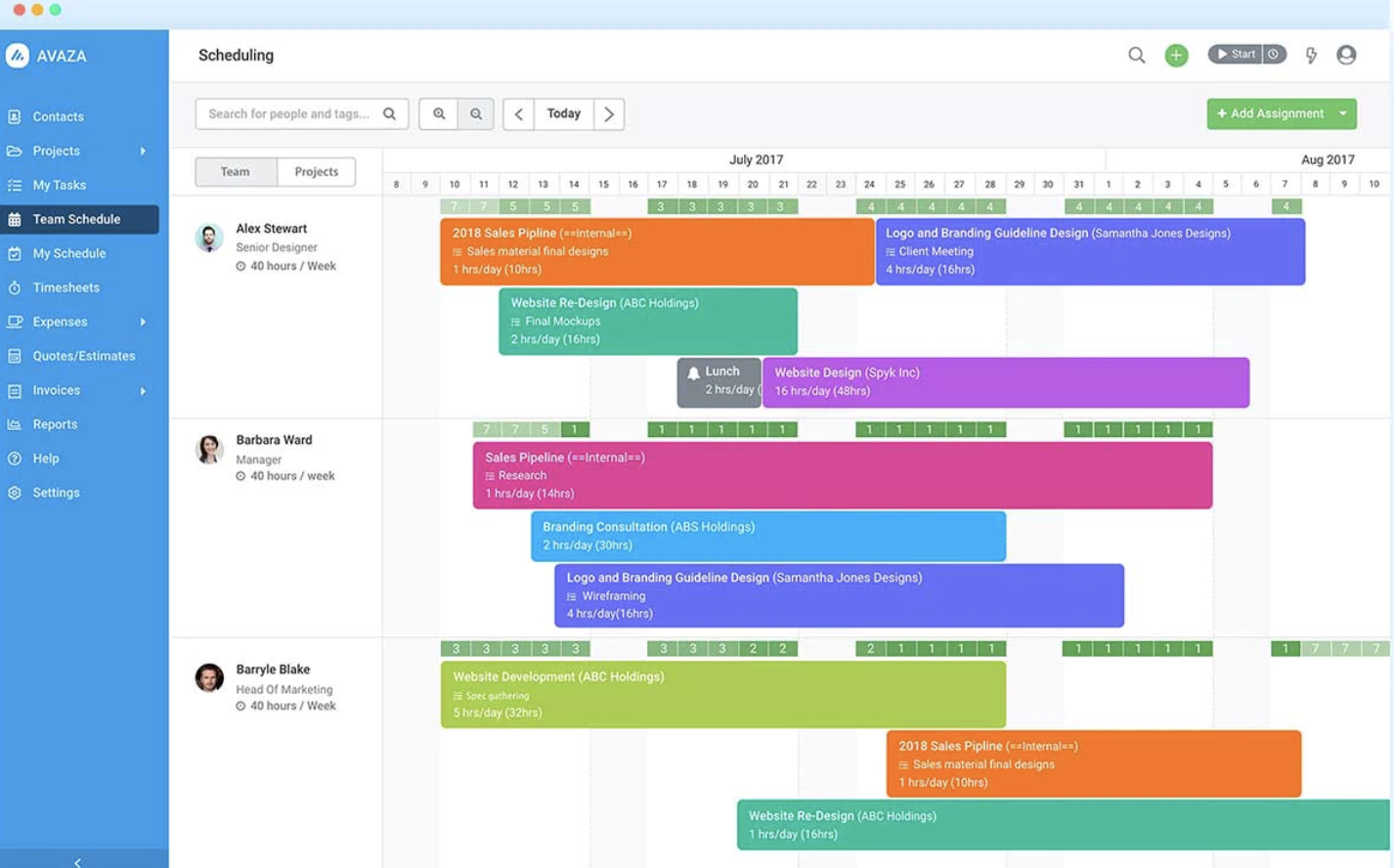Click the July 2017 month header

(756, 159)
